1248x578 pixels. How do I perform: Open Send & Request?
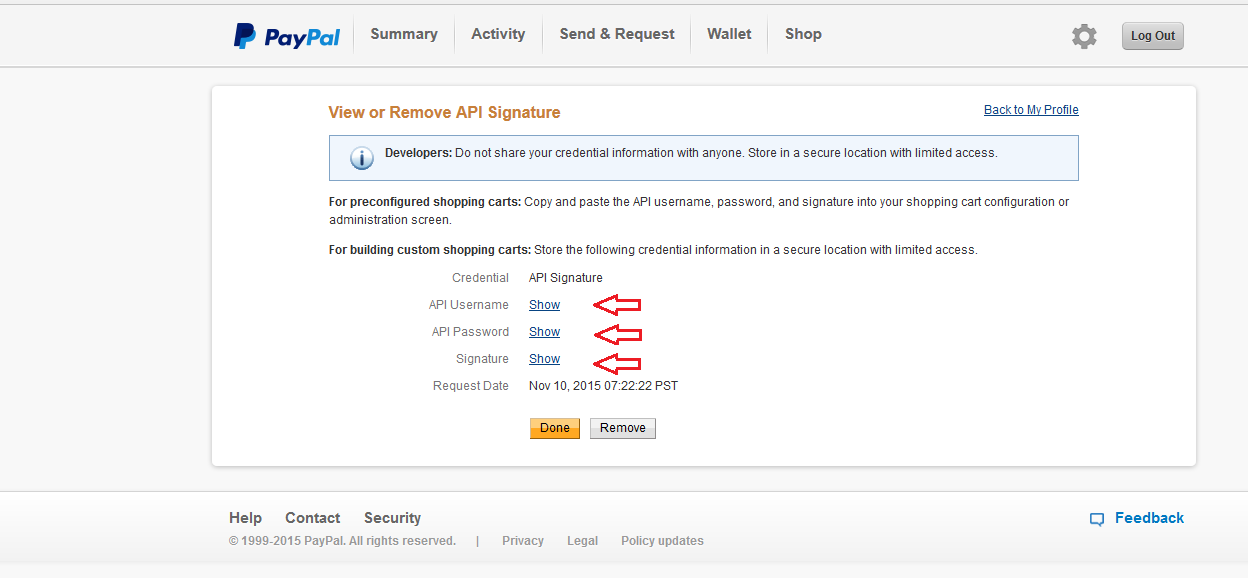[x=617, y=34]
